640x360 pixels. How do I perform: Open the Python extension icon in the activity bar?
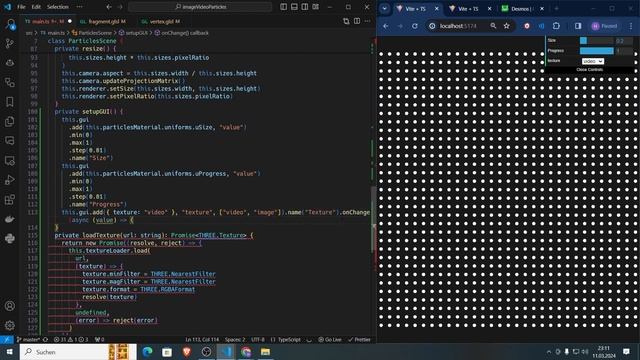pos(10,238)
